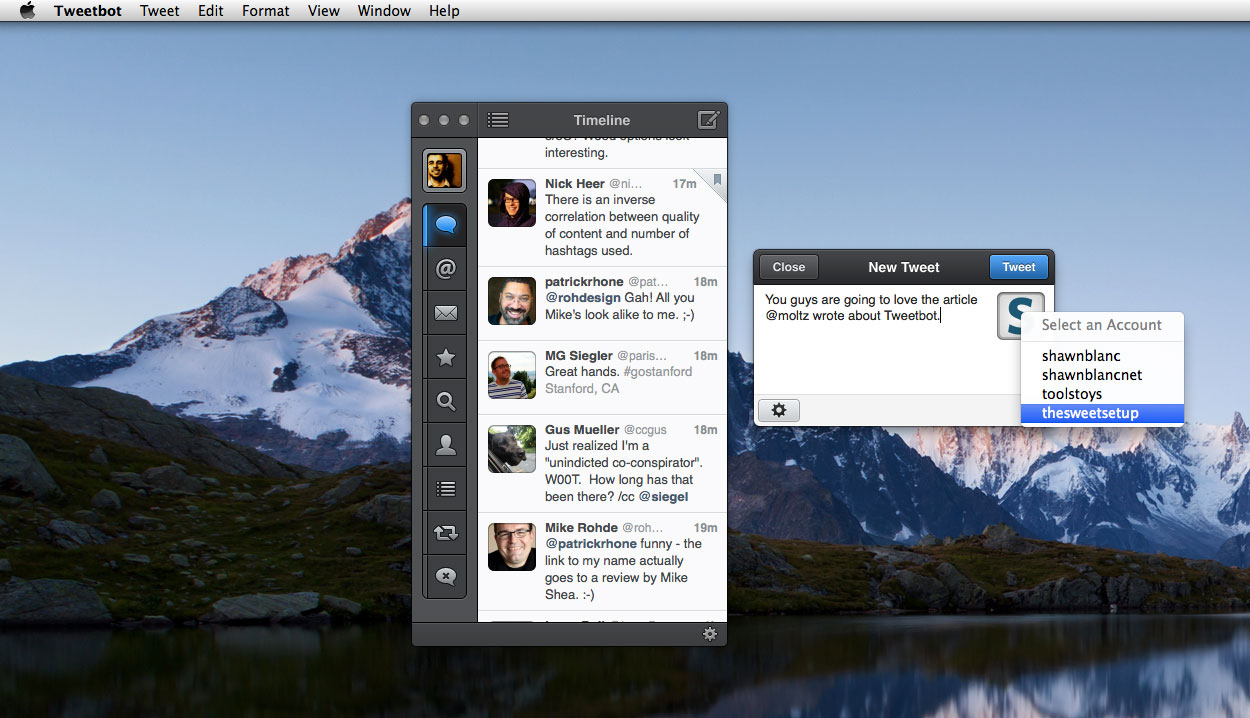Open Retweets icon in sidebar
The image size is (1250, 718).
coord(446,533)
